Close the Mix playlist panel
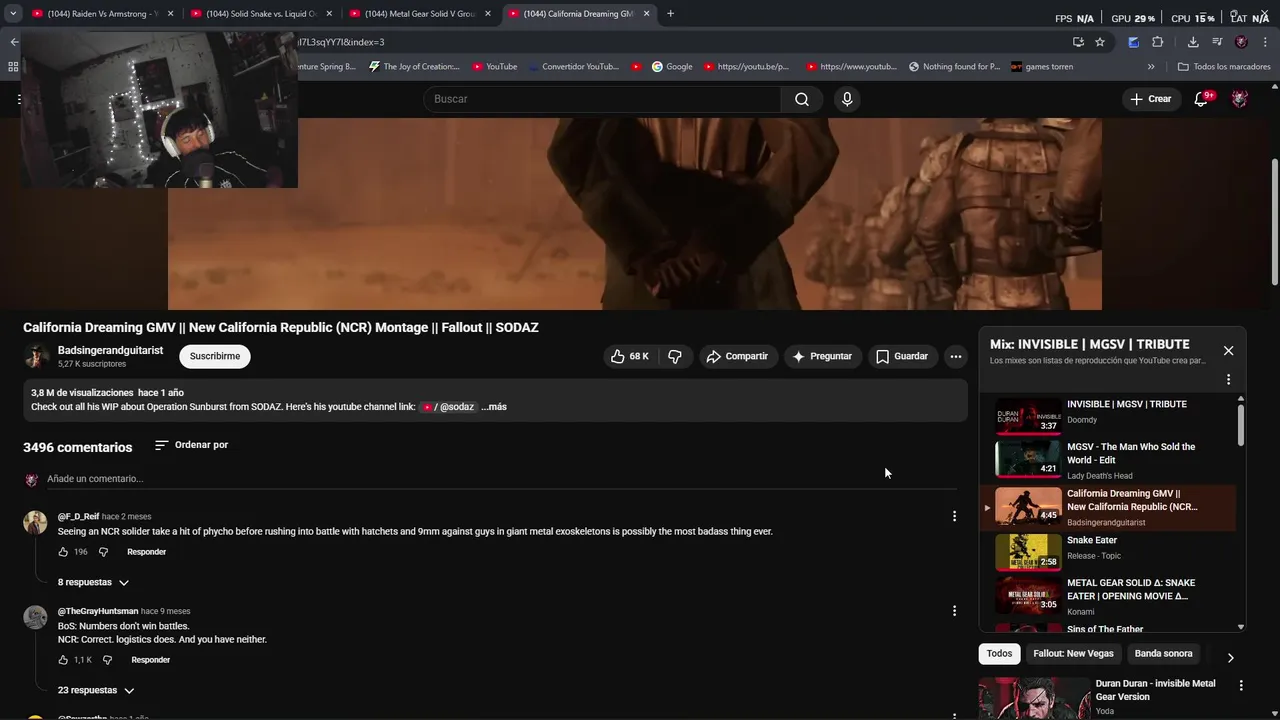The width and height of the screenshot is (1280, 720). tap(1228, 351)
